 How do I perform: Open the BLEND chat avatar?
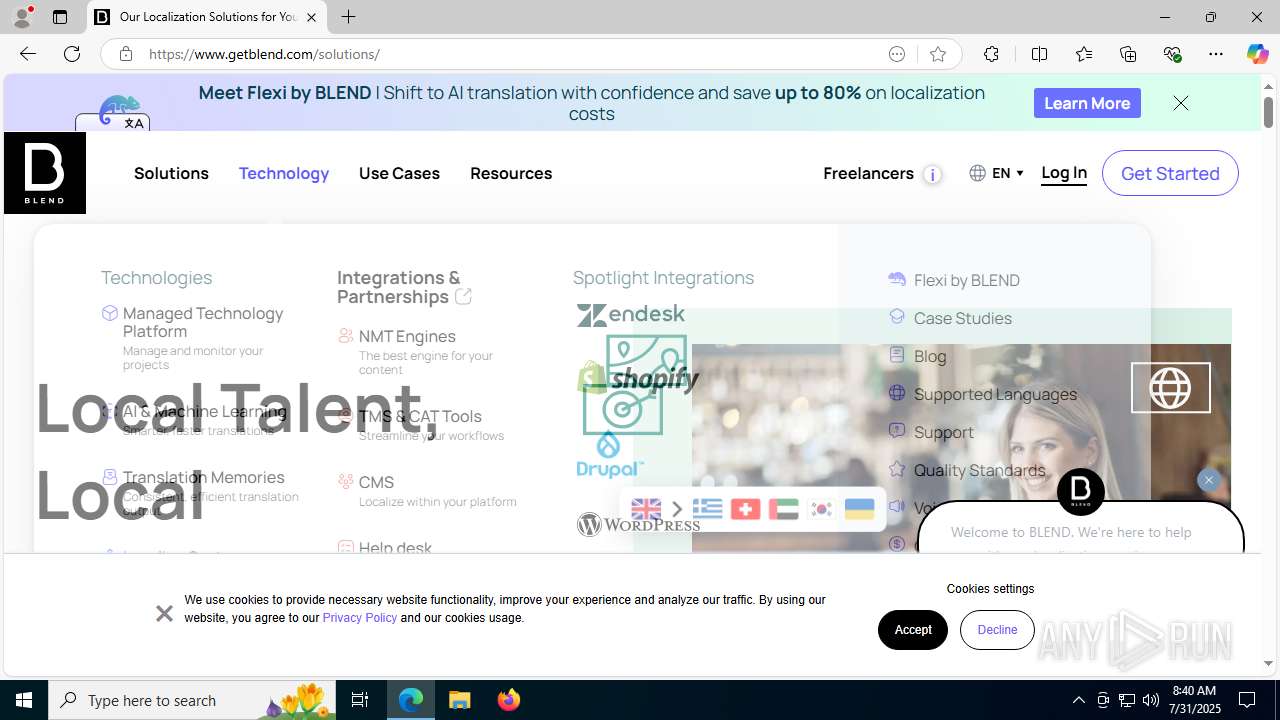[x=1081, y=491]
